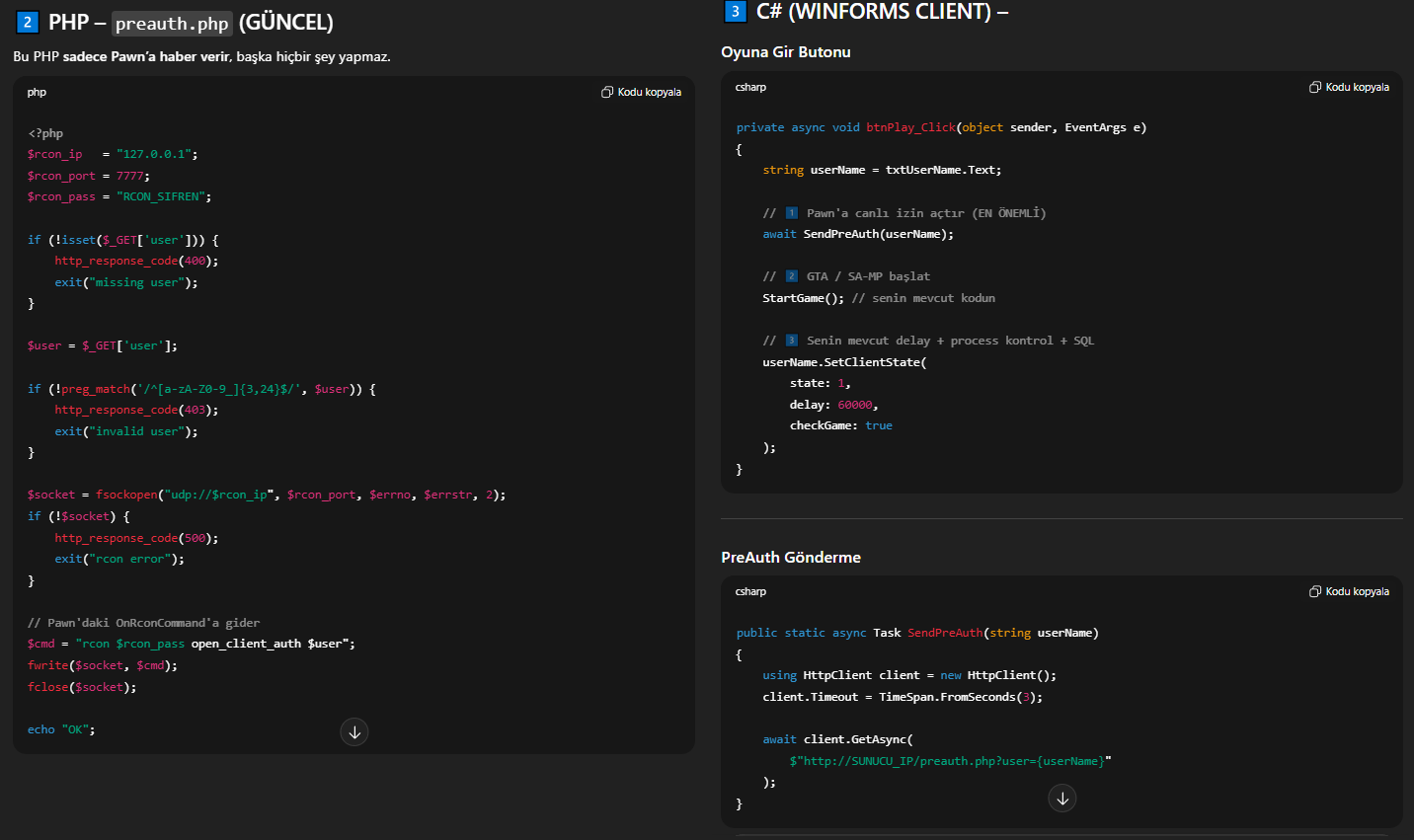Click the preg_match validation line

201,389
